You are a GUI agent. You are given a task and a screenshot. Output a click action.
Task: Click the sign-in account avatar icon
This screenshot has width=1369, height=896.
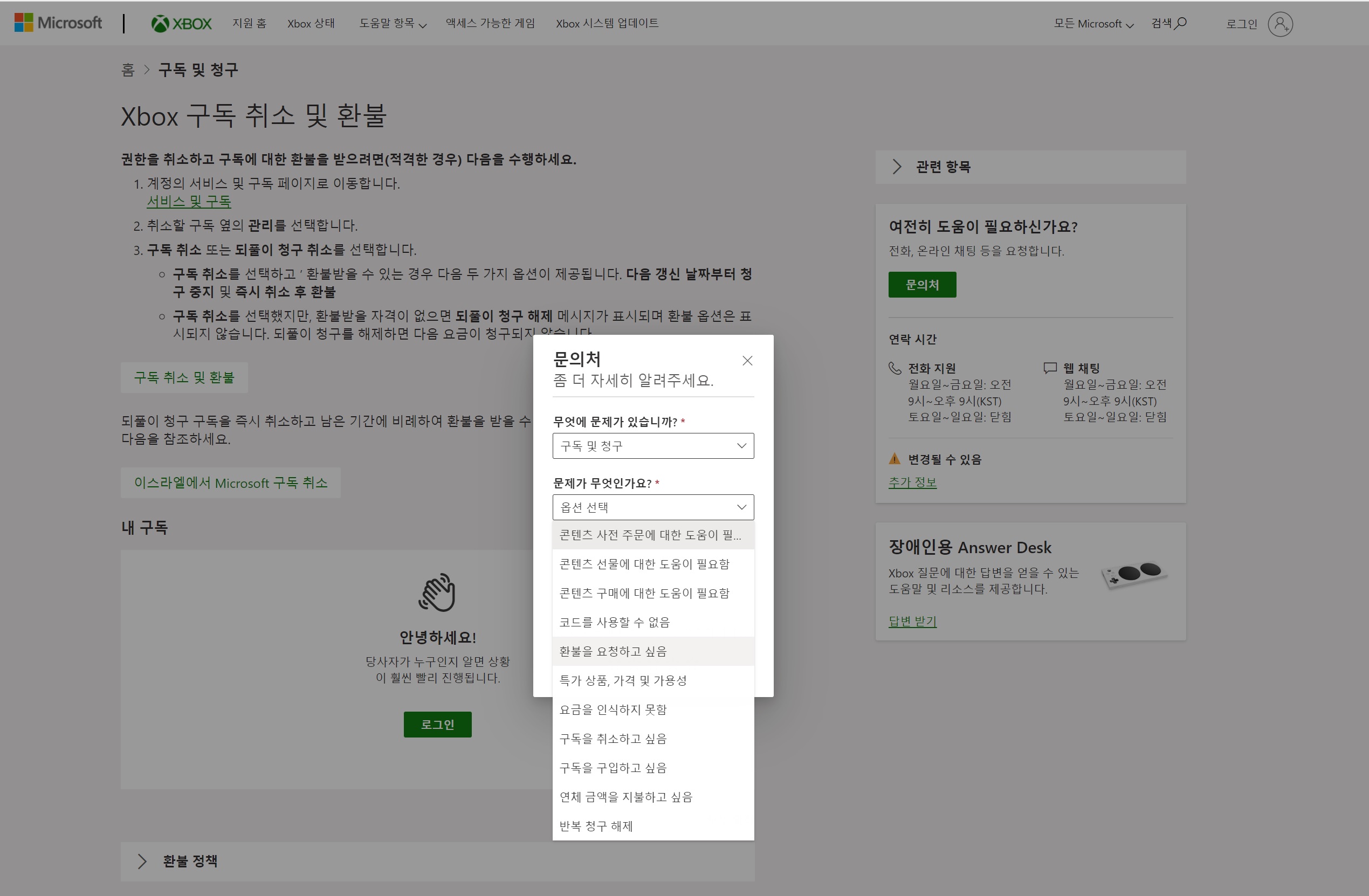pos(1281,24)
